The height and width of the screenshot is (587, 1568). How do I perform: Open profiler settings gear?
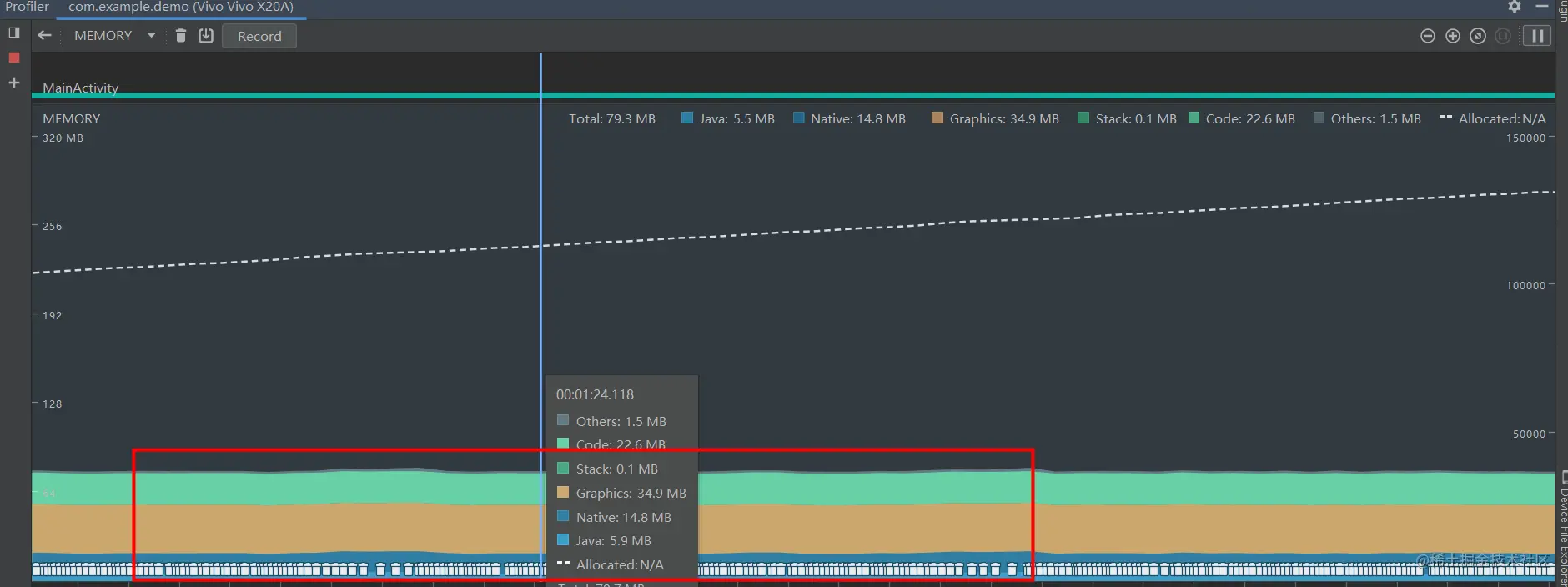click(1515, 7)
